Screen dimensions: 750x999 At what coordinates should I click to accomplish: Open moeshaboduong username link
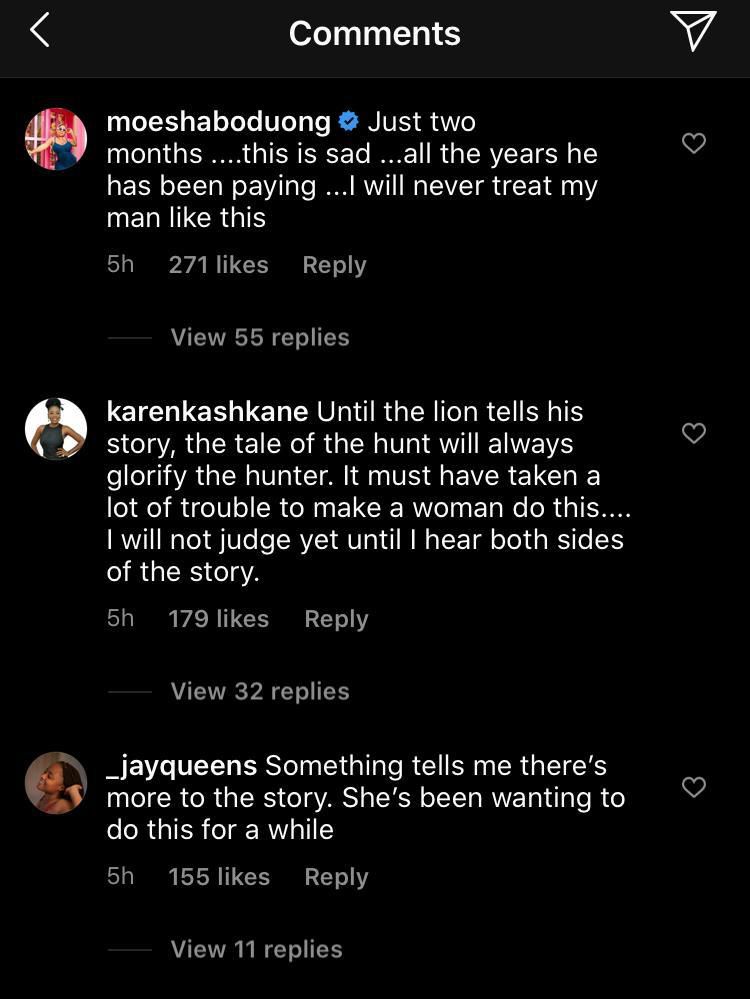(x=218, y=122)
